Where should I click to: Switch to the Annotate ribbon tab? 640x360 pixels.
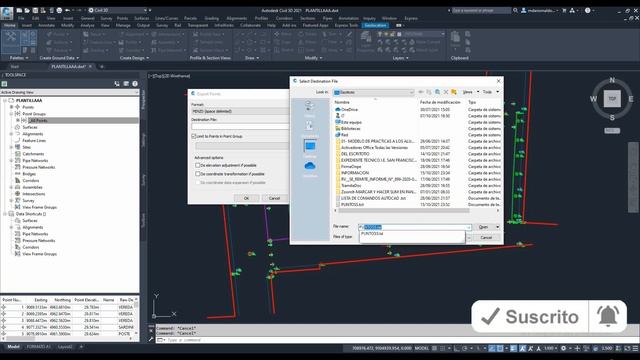coord(46,25)
